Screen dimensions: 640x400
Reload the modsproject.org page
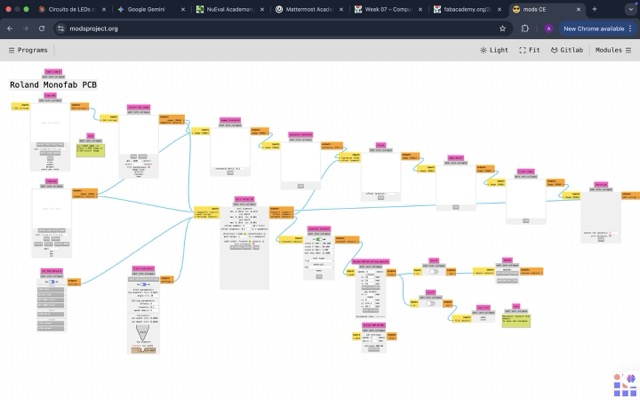pos(42,29)
